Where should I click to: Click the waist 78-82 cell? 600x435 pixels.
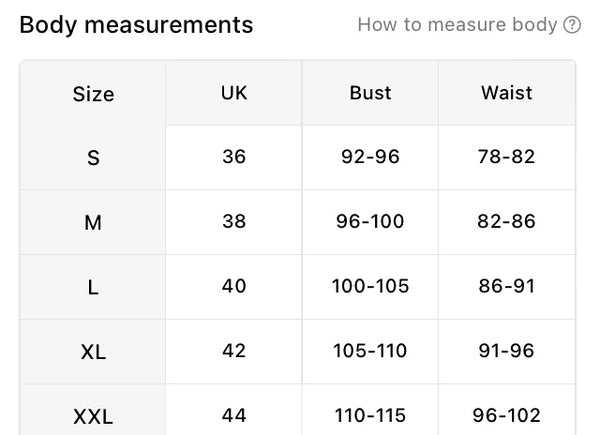(507, 158)
